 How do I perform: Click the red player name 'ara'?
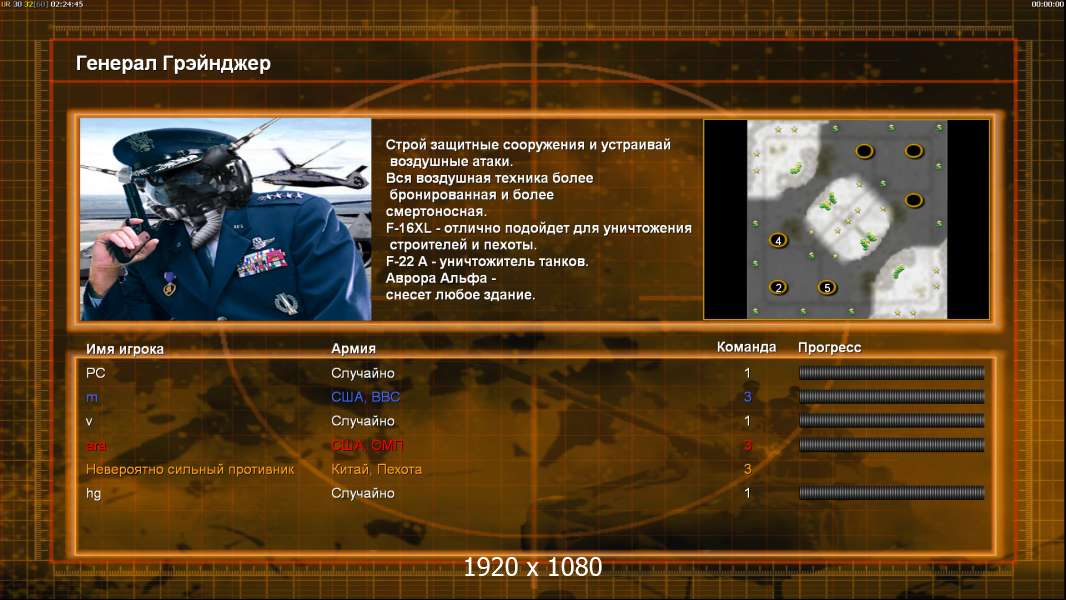pos(96,446)
